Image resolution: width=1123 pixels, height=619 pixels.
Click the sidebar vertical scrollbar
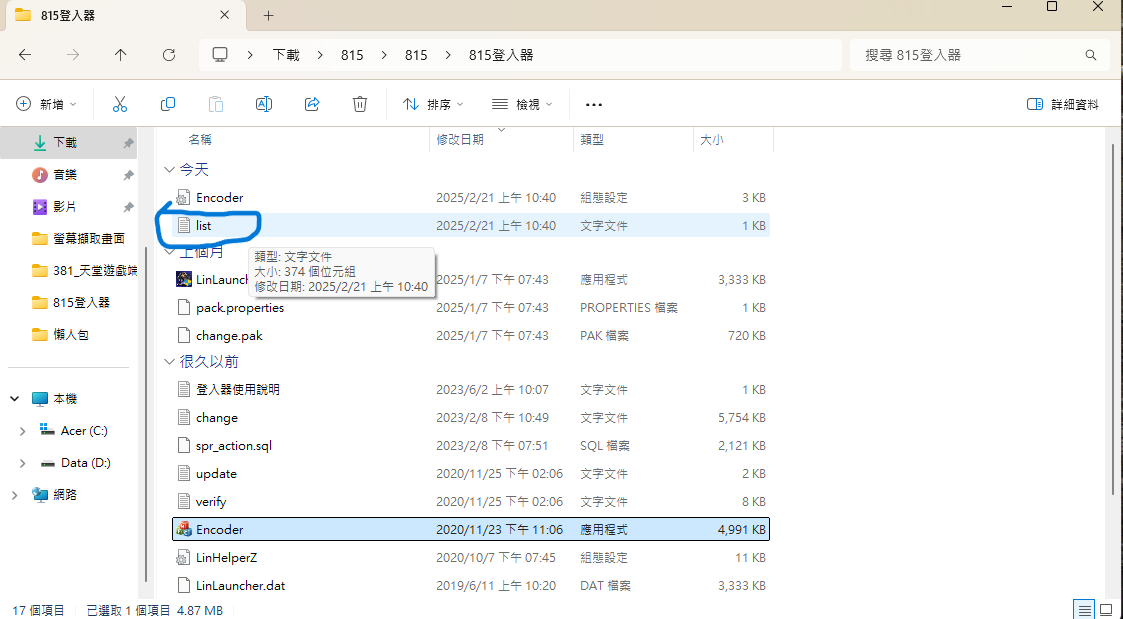coord(148,416)
